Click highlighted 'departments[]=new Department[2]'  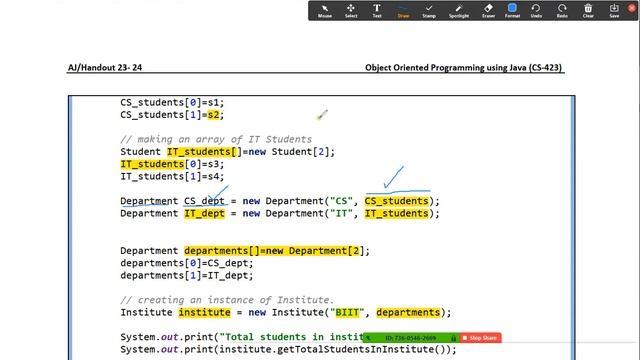click(271, 251)
